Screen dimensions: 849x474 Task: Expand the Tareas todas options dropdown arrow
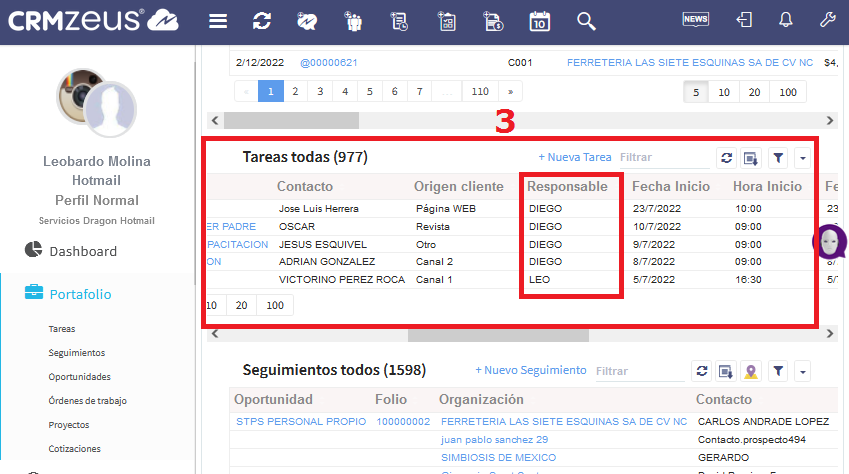(x=802, y=158)
